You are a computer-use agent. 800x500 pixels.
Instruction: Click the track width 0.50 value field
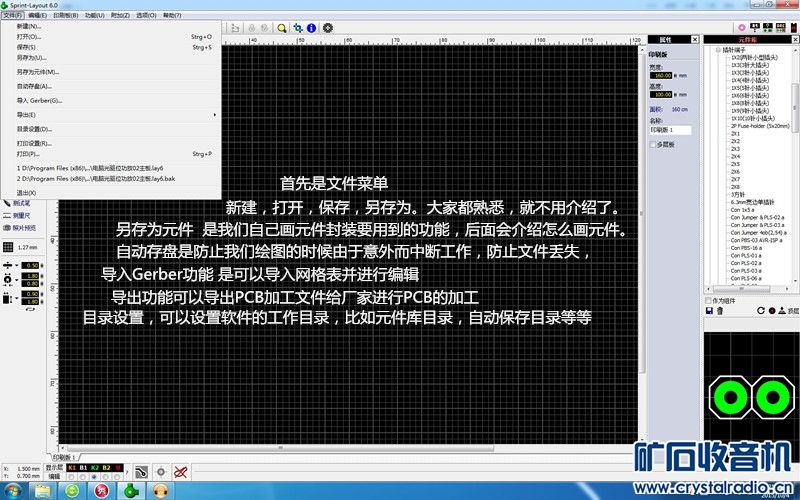[x=30, y=265]
